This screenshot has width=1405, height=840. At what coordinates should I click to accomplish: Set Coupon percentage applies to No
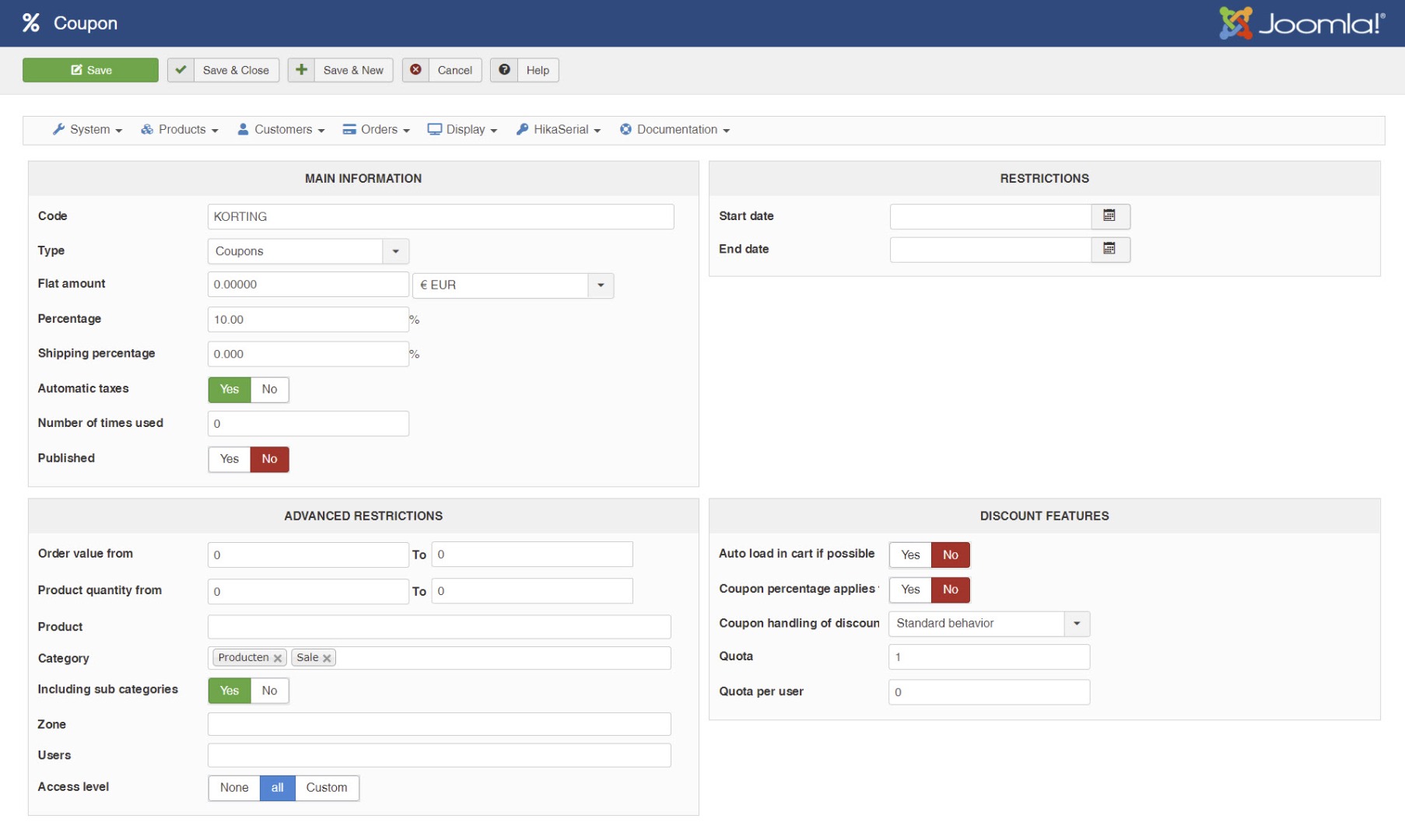click(x=951, y=590)
